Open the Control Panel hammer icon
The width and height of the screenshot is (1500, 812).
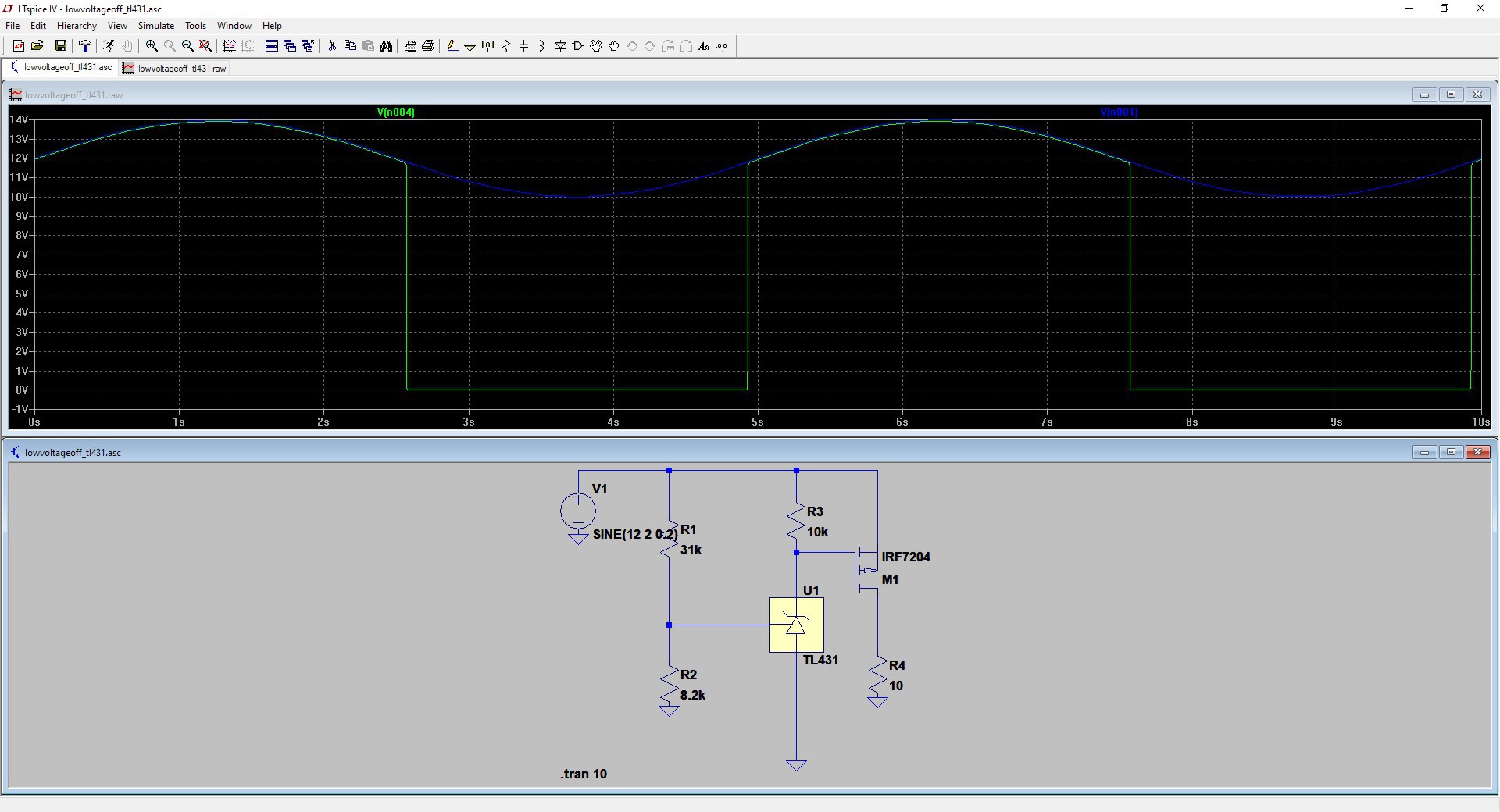tap(85, 46)
